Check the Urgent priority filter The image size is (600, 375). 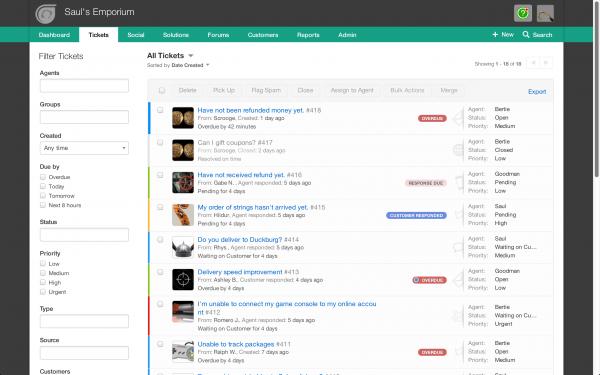43,292
